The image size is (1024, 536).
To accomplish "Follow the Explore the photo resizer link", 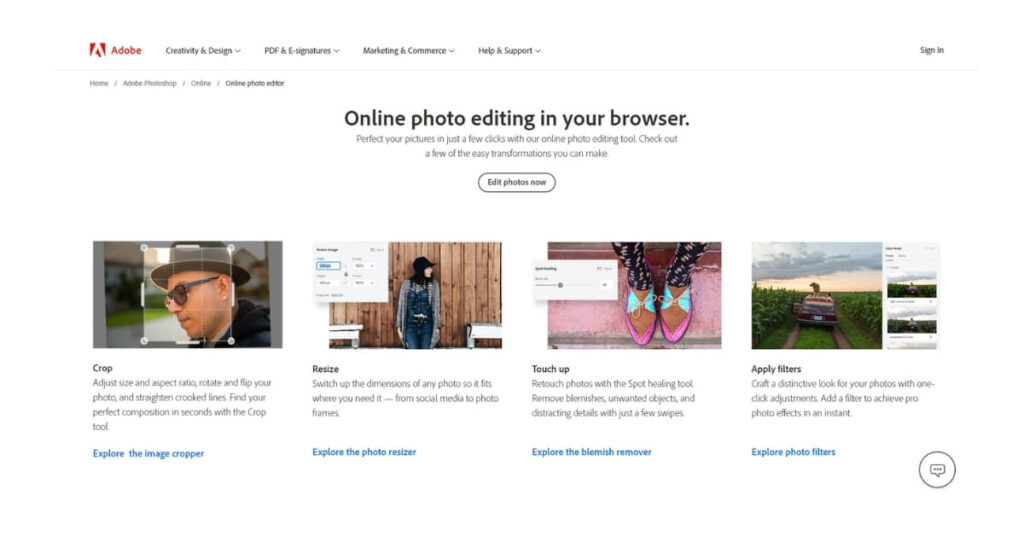I will pos(364,452).
